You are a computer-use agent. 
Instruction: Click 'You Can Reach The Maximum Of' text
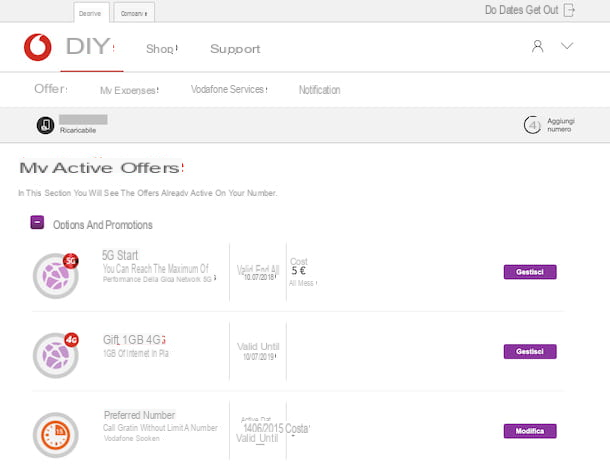(156, 268)
